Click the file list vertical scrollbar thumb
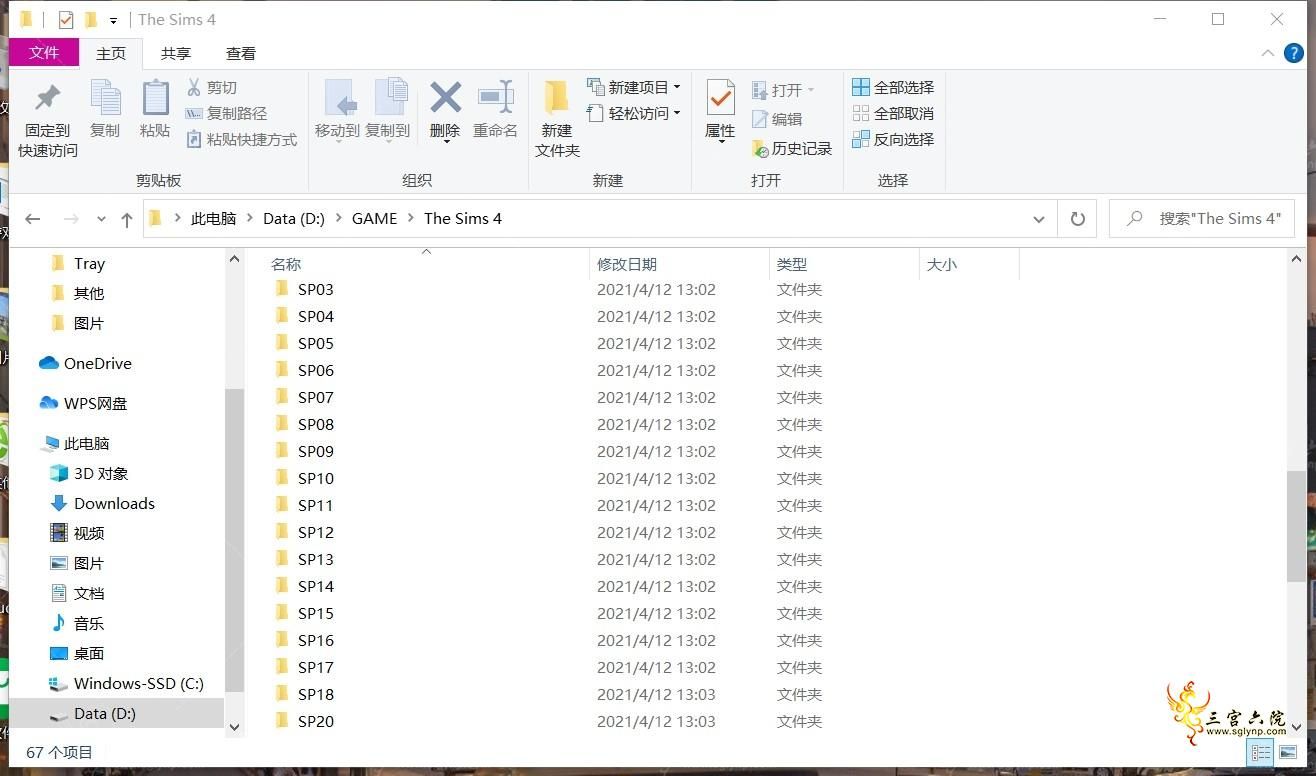The image size is (1316, 776). tap(1296, 524)
